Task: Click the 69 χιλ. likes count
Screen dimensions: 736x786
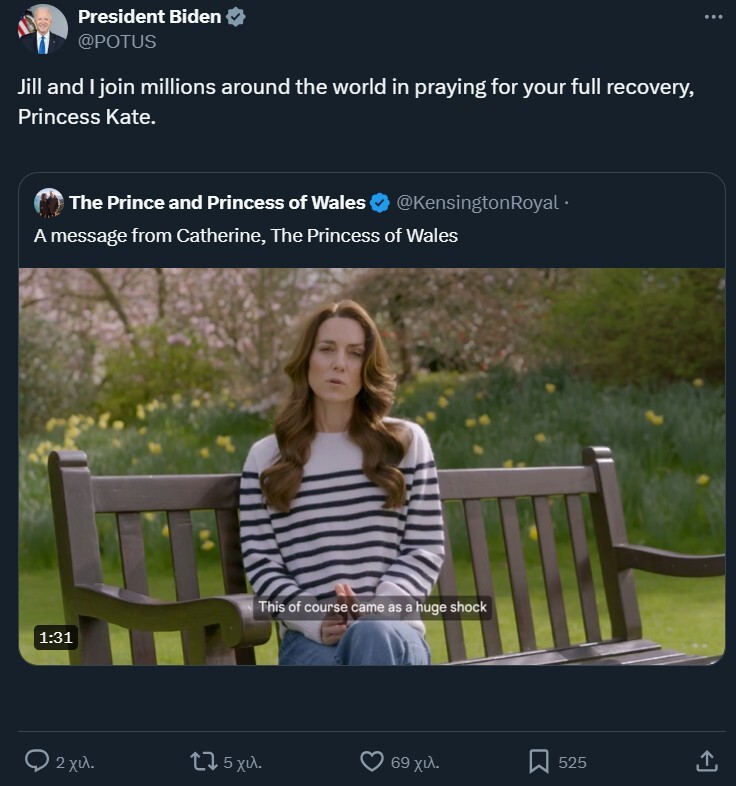Action: point(414,762)
